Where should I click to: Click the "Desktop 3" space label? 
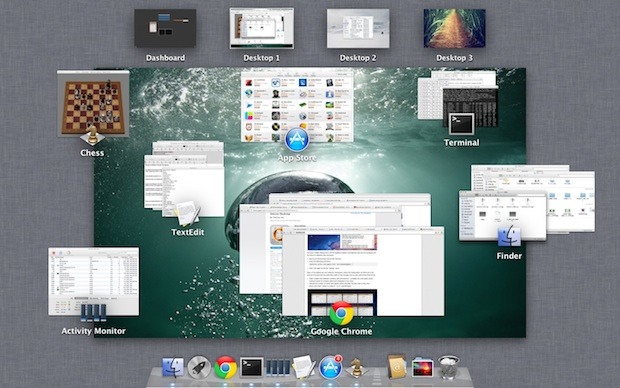(x=455, y=58)
